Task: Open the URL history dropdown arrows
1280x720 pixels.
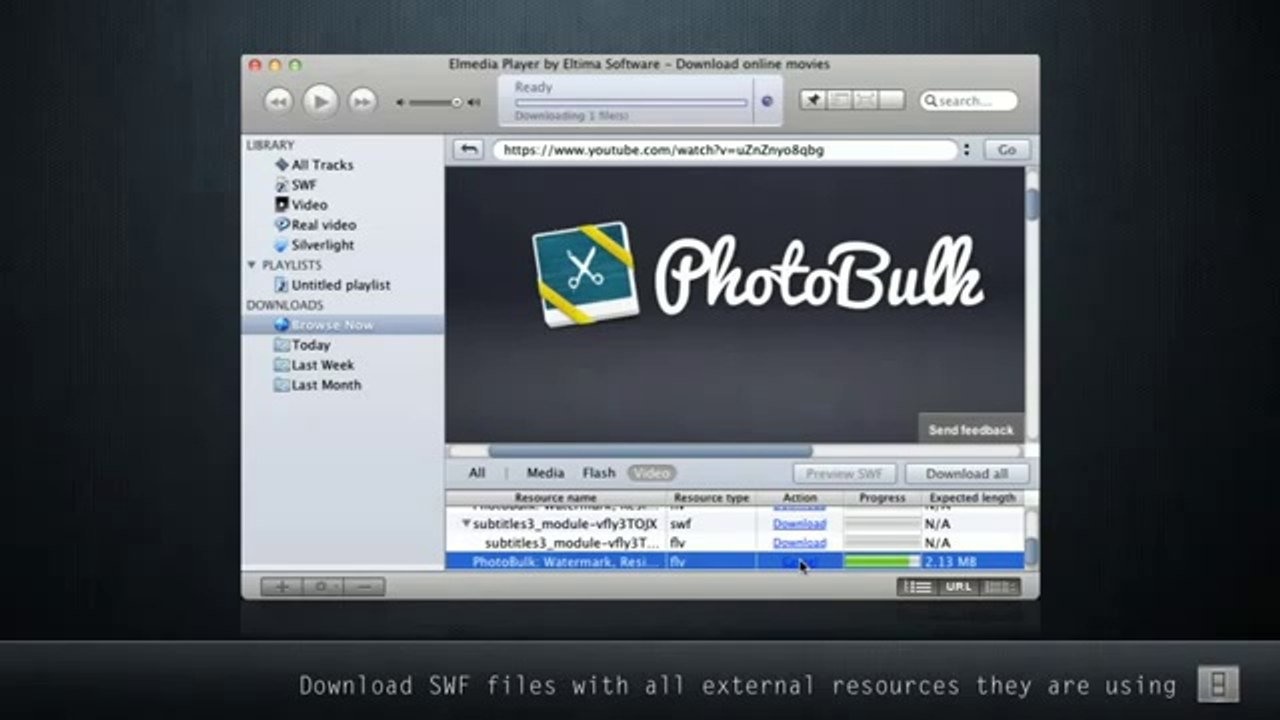Action: [966, 150]
